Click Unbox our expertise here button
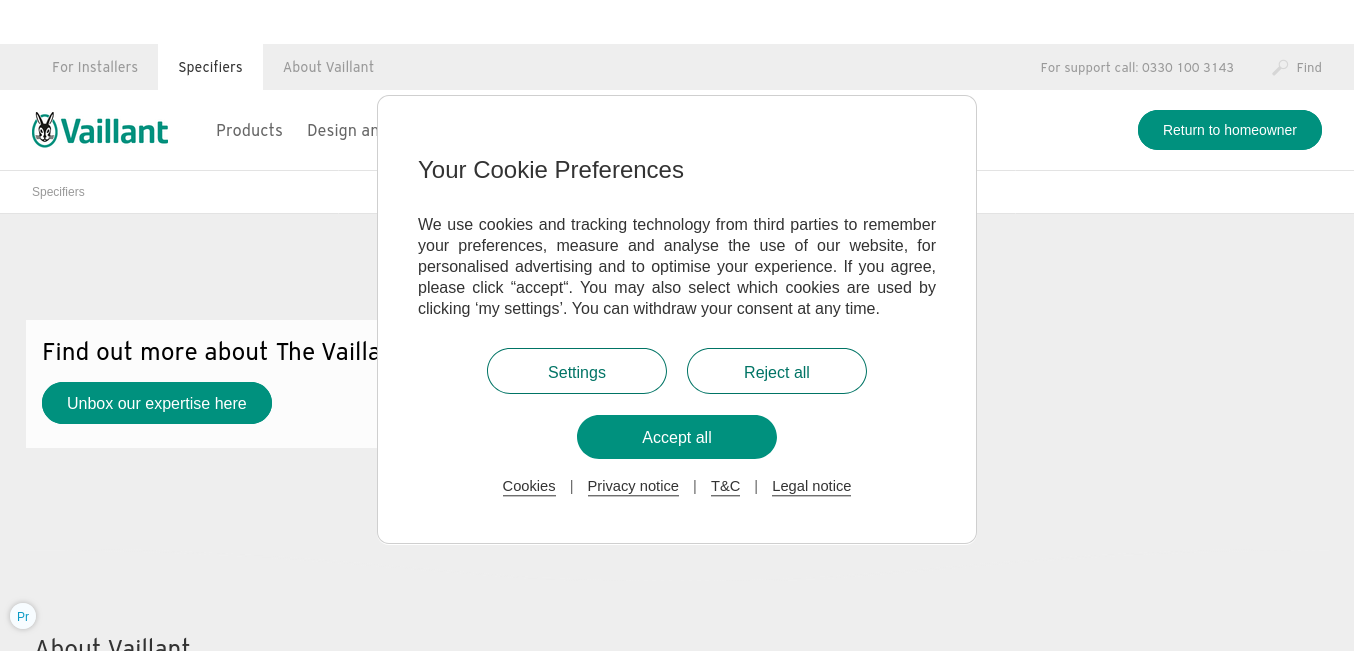 [x=157, y=403]
